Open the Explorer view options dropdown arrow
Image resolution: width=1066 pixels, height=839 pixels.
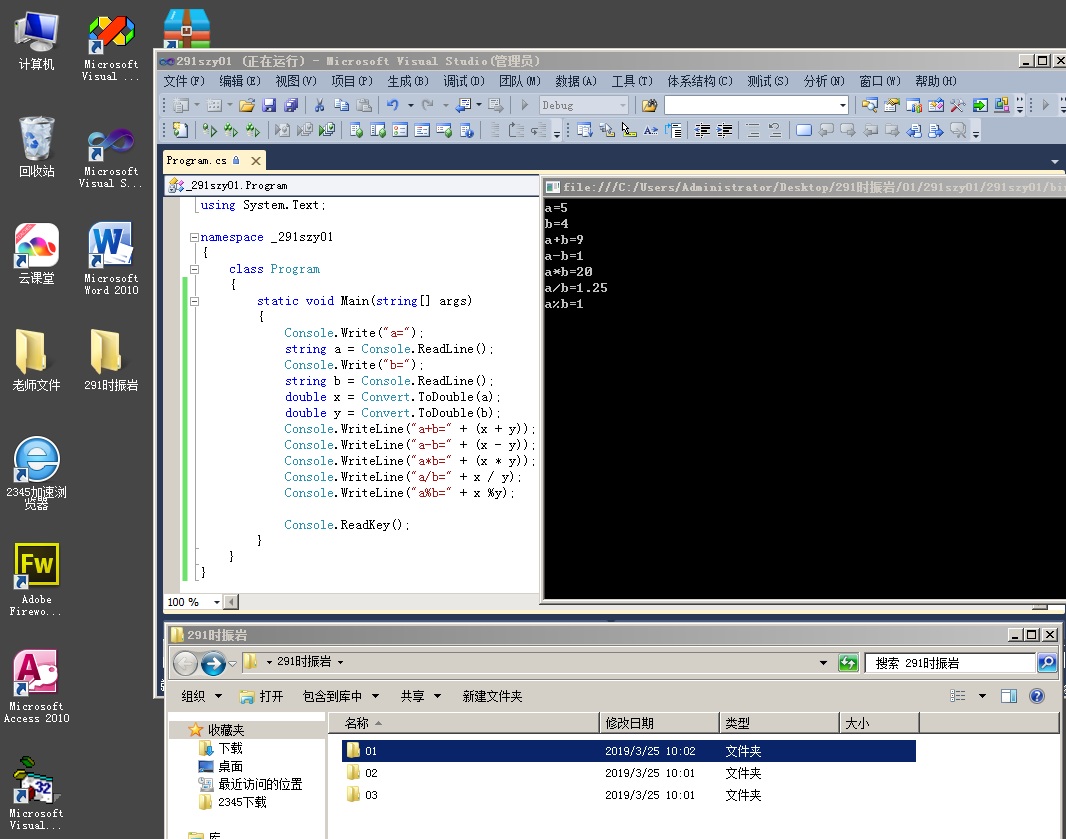point(982,696)
